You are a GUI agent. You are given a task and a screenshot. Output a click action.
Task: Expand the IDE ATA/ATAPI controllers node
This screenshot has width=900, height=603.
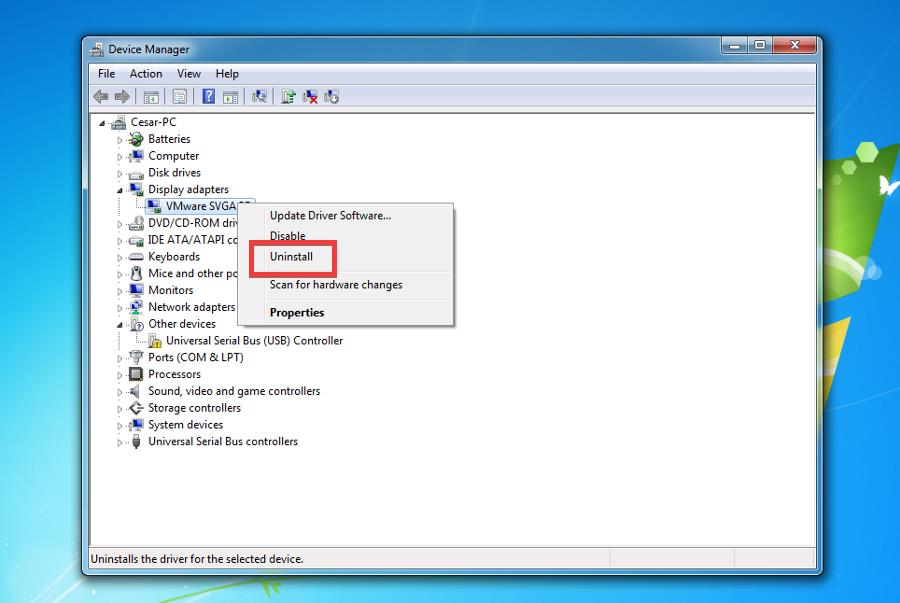click(x=119, y=240)
